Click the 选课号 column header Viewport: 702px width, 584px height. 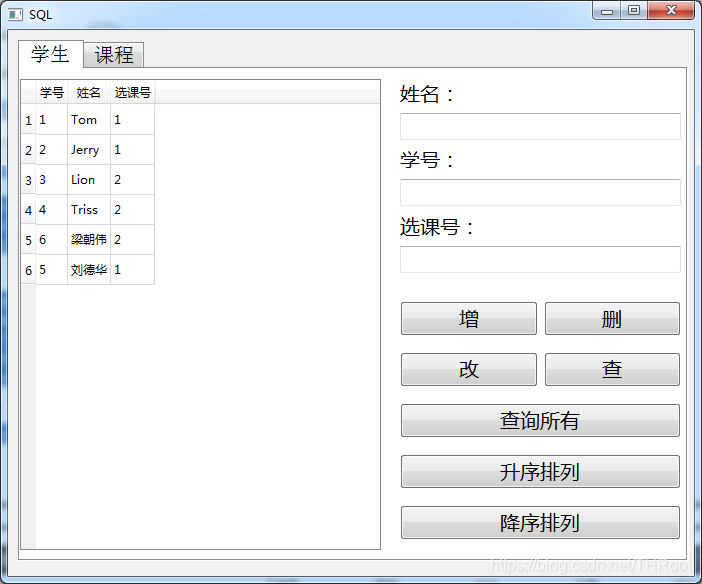133,93
